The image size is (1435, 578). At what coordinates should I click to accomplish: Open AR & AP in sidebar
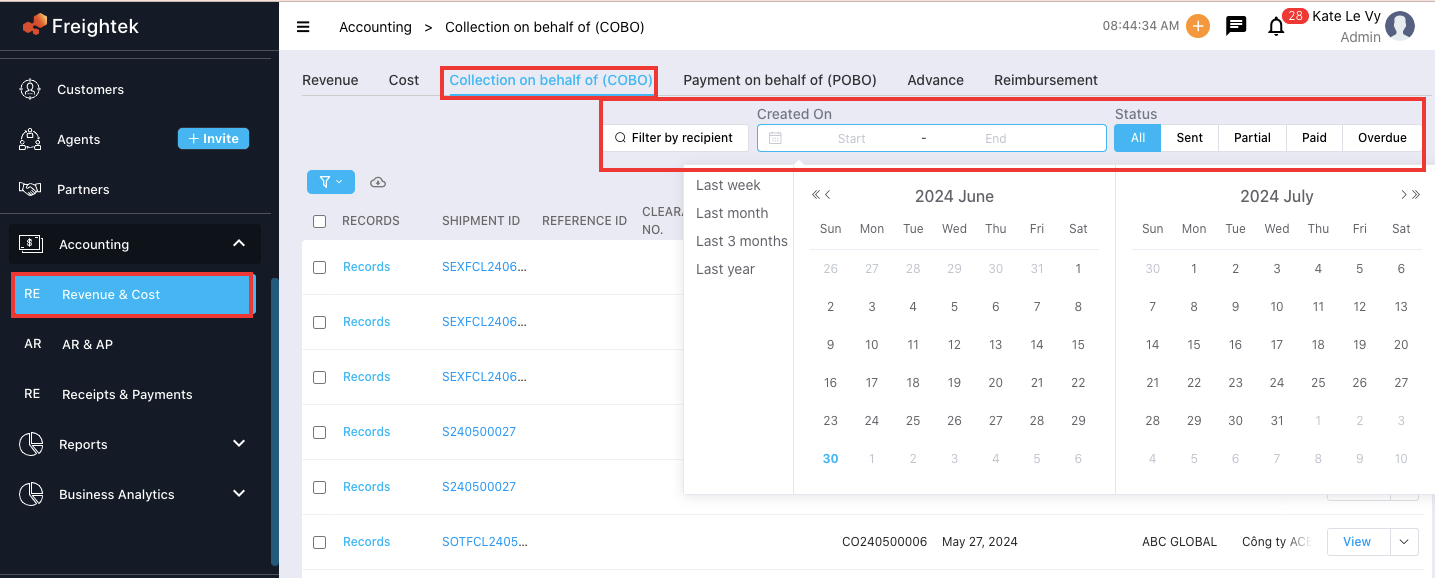click(x=87, y=344)
